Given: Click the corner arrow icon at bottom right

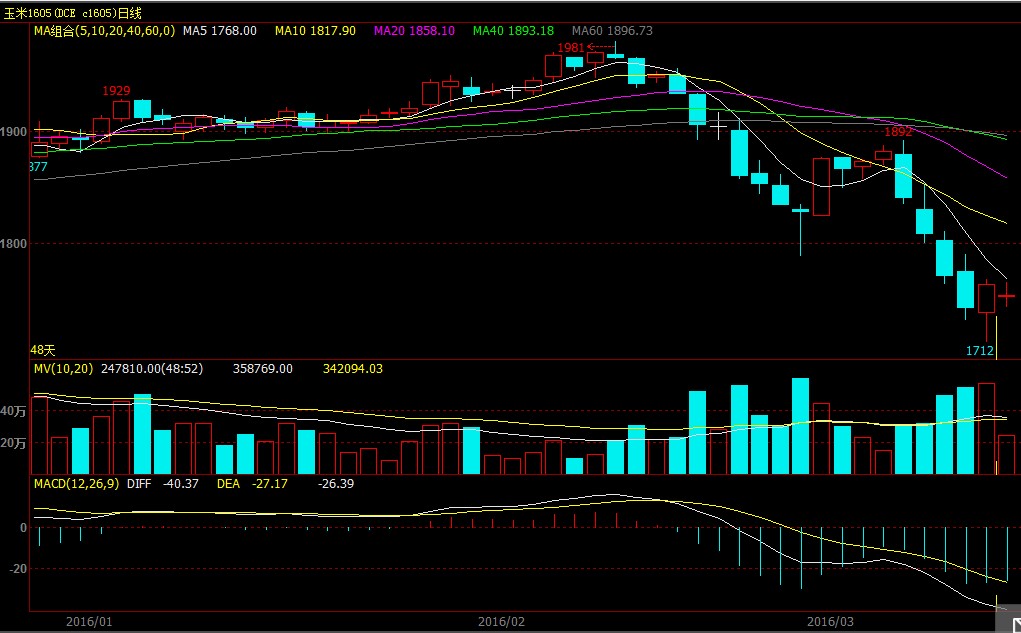Looking at the screenshot, I should click(1010, 623).
